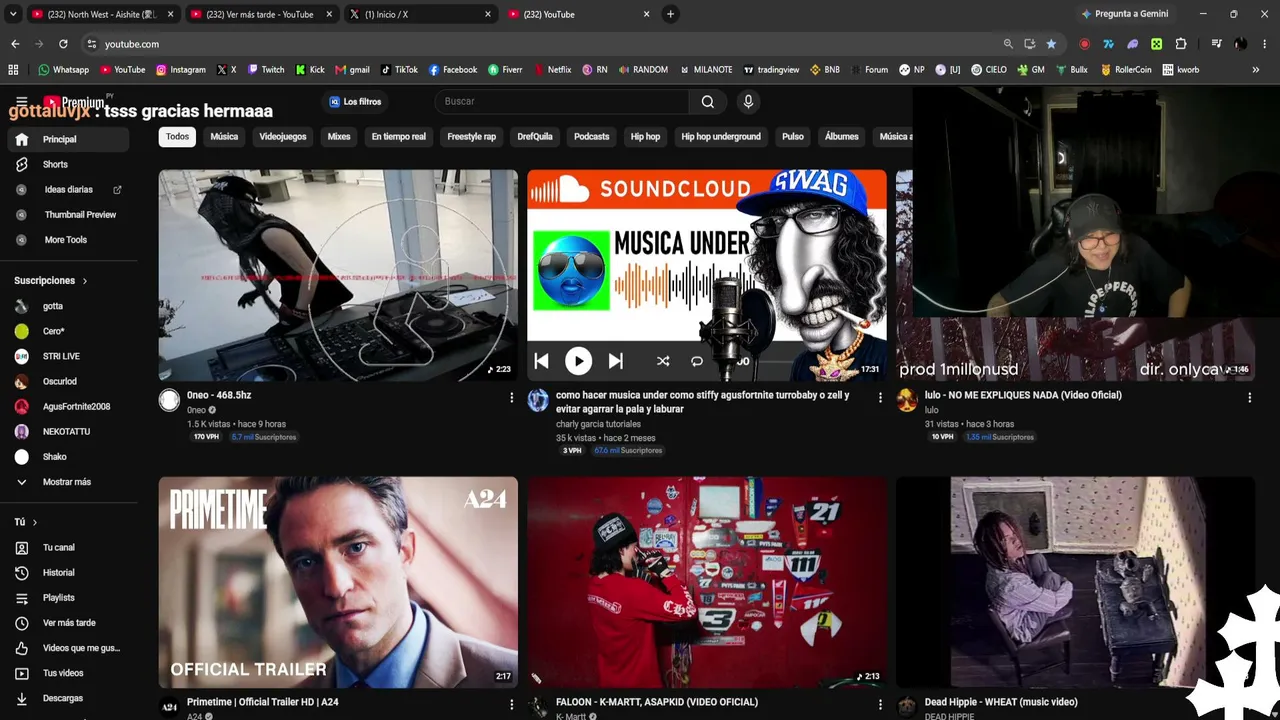The width and height of the screenshot is (1280, 720).
Task: Click Pregunta a Gemini button
Action: 1125,14
